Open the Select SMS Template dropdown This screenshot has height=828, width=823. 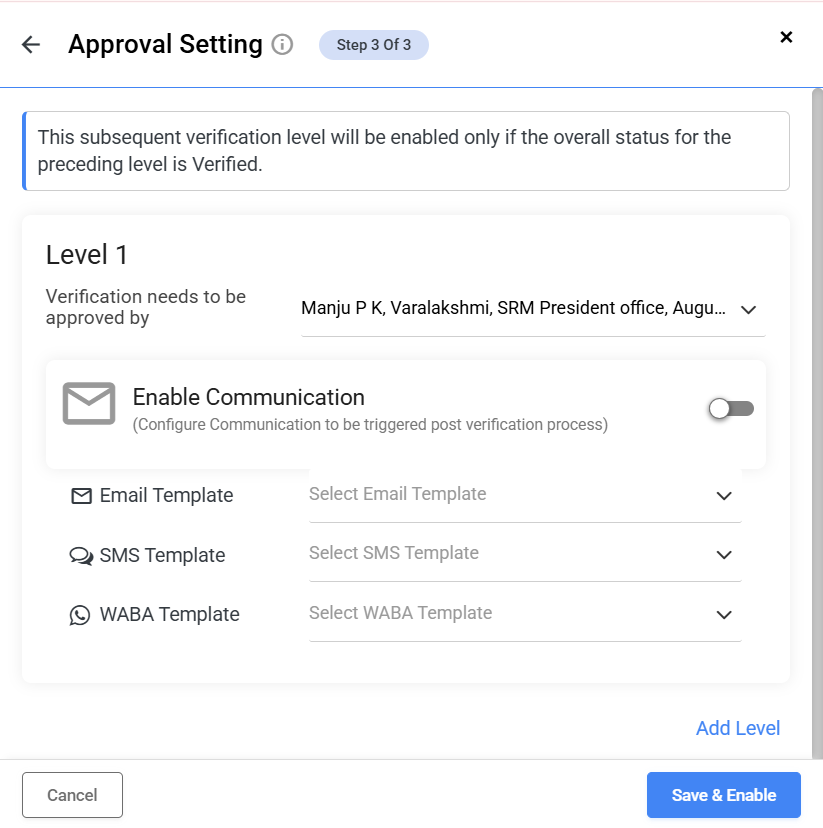tap(525, 554)
